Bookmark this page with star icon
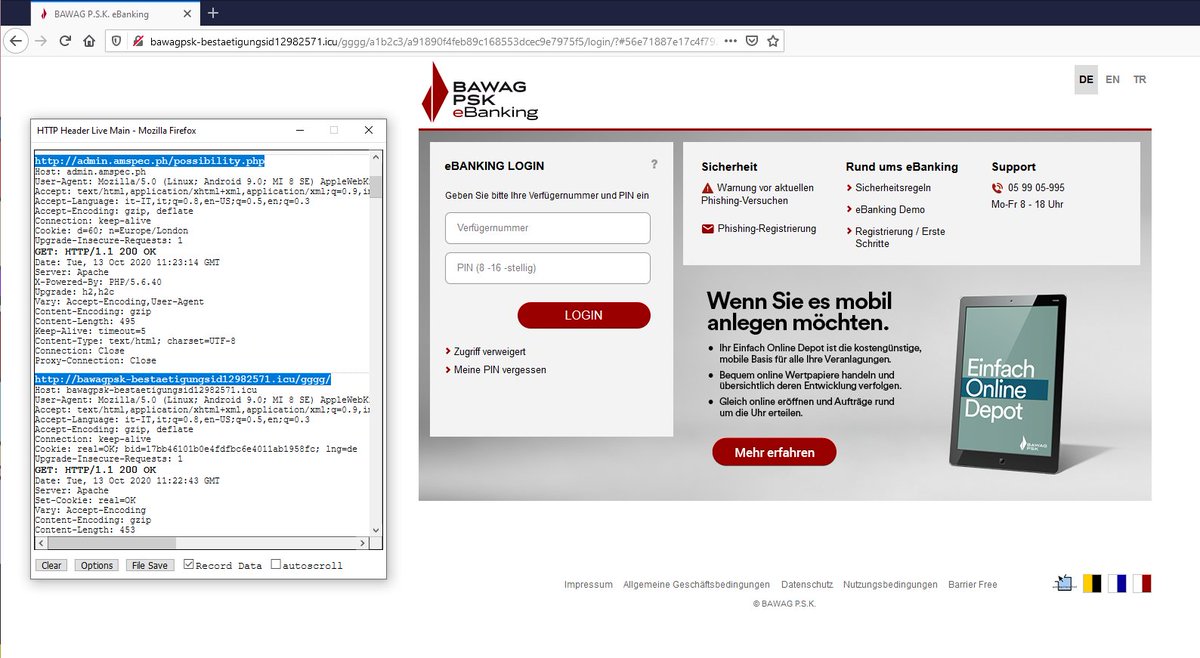The image size is (1200, 658). (x=773, y=41)
